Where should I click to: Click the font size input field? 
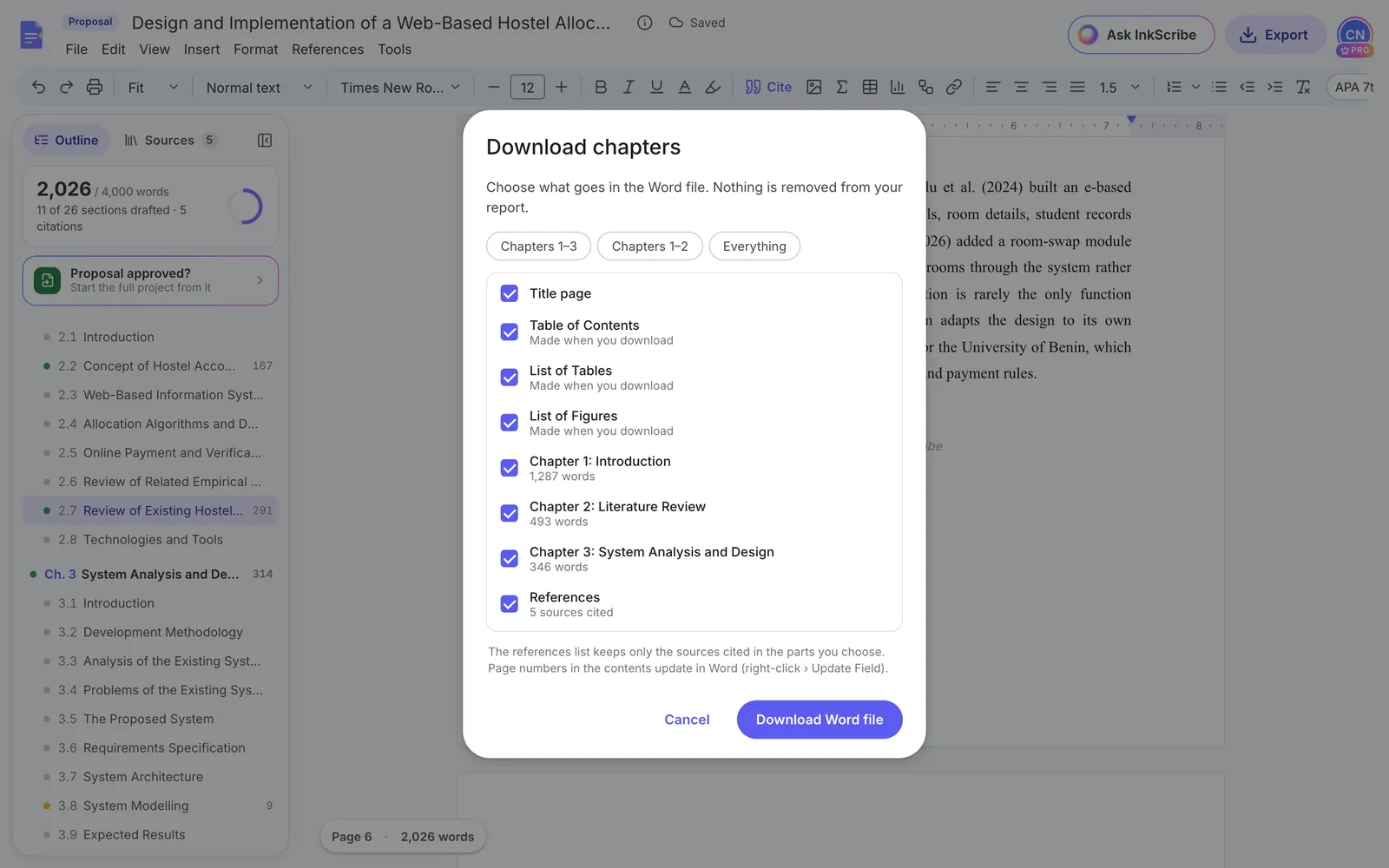[x=527, y=87]
